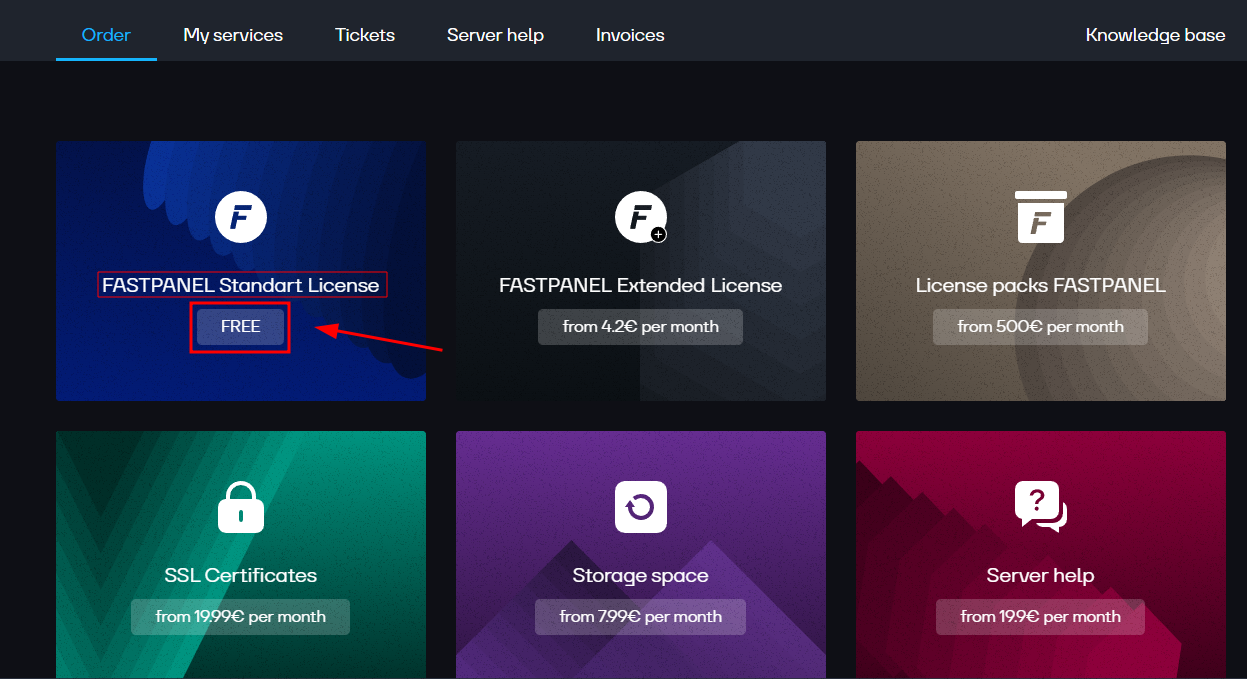Click the License packs FASTPANEL card title
This screenshot has width=1247, height=679.
click(1040, 285)
